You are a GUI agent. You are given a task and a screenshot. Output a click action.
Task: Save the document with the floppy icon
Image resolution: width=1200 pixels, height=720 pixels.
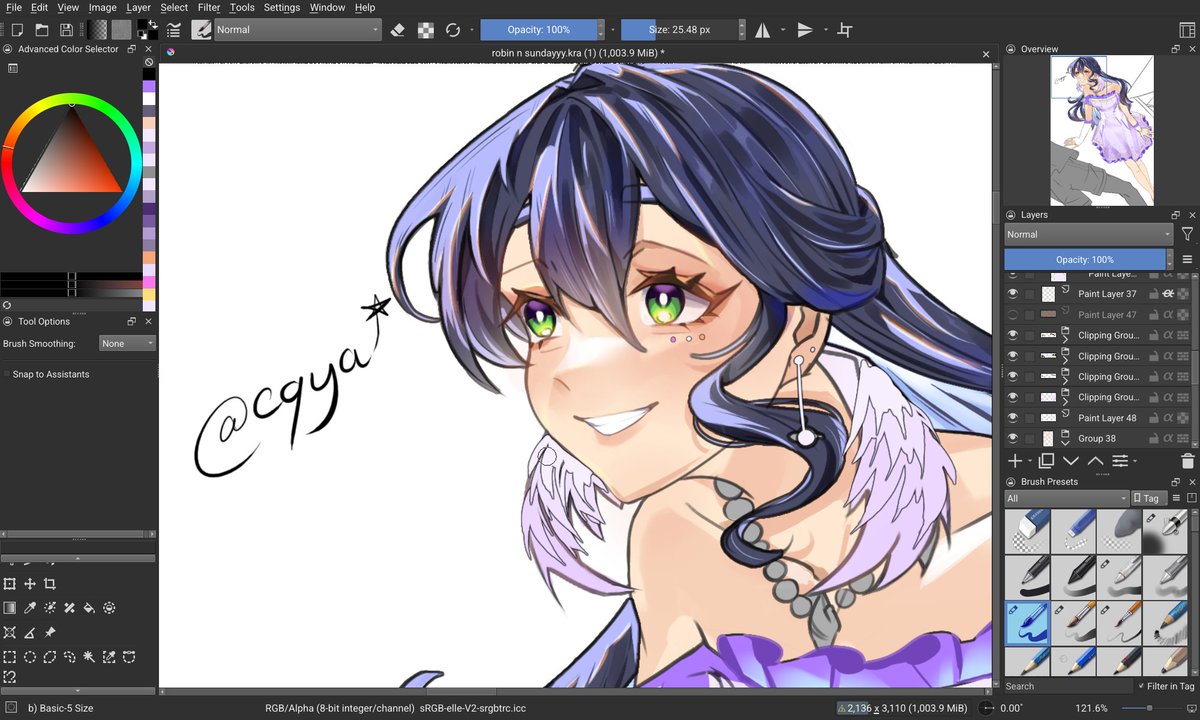[x=66, y=30]
